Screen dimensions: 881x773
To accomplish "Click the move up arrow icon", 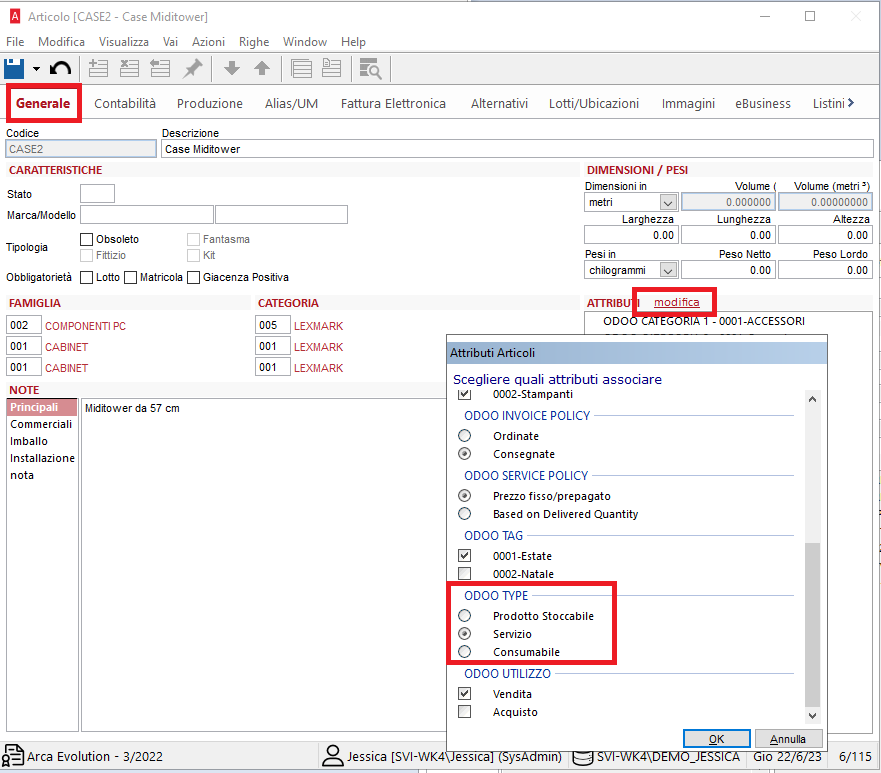I will pos(262,68).
